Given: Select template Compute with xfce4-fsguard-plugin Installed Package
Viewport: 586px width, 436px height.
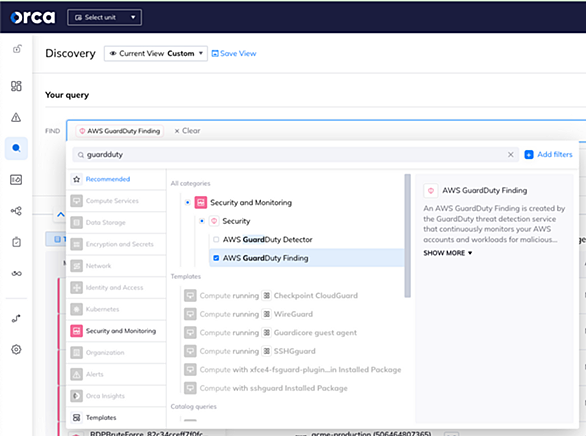Looking at the screenshot, I should click(x=293, y=370).
